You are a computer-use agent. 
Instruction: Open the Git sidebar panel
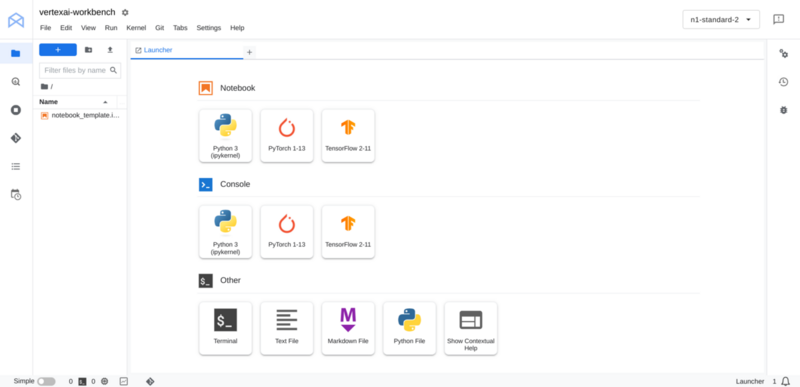pyautogui.click(x=16, y=138)
